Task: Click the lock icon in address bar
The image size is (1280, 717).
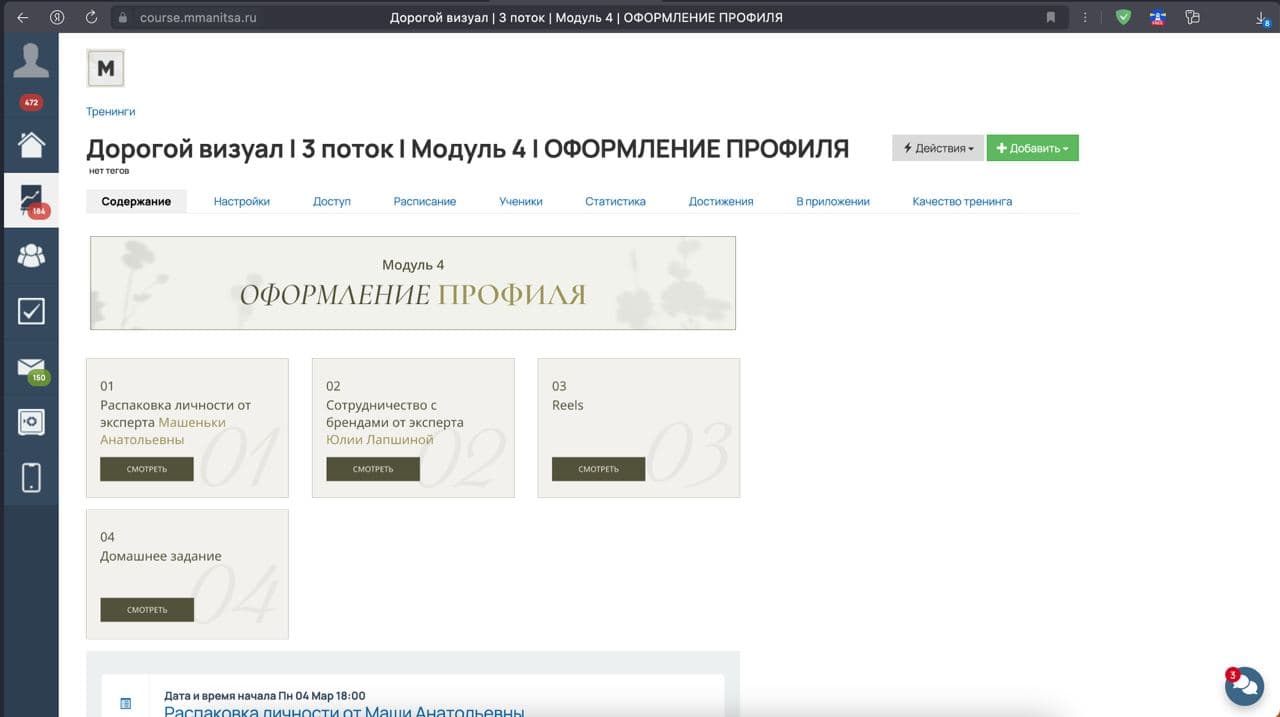Action: (123, 17)
